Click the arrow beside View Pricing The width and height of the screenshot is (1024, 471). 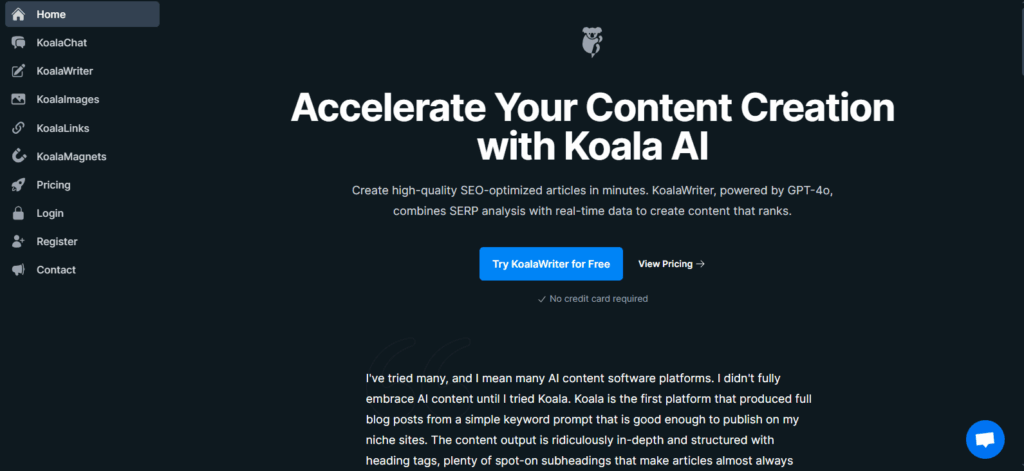pyautogui.click(x=700, y=264)
